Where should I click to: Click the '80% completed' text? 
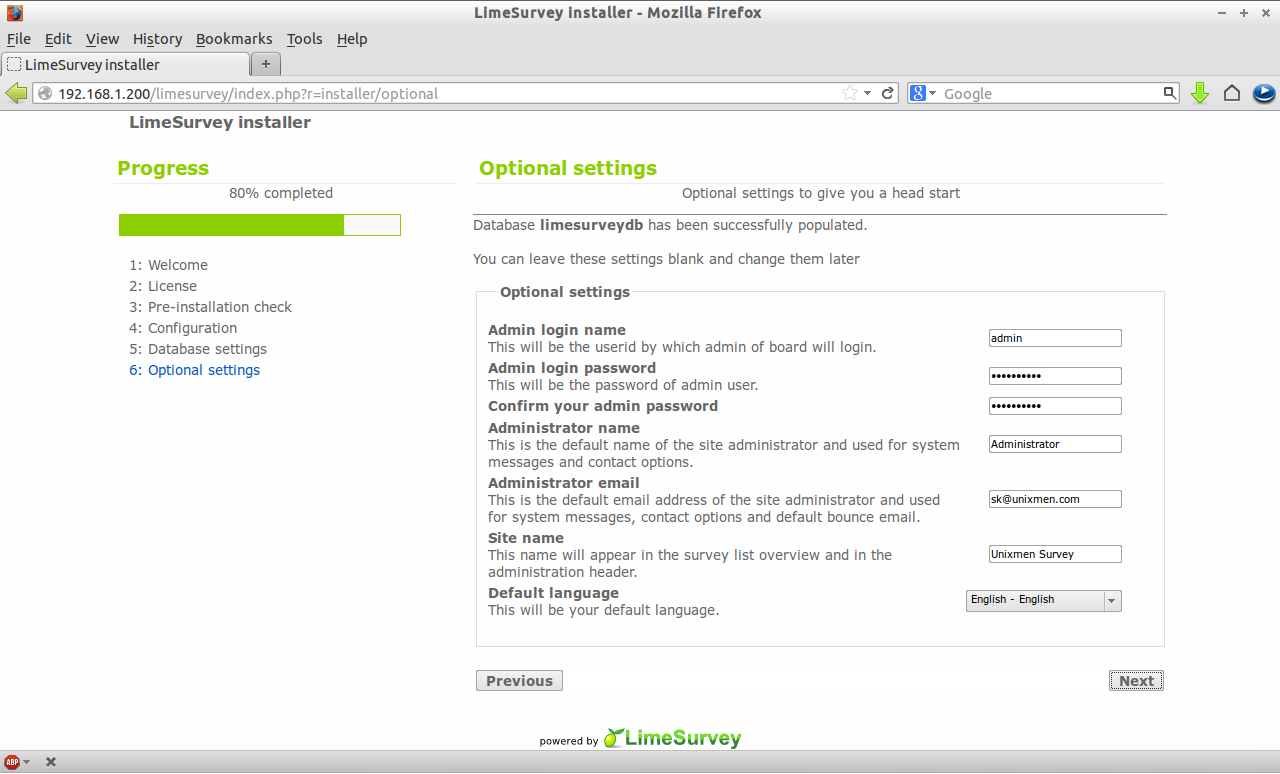pyautogui.click(x=281, y=193)
